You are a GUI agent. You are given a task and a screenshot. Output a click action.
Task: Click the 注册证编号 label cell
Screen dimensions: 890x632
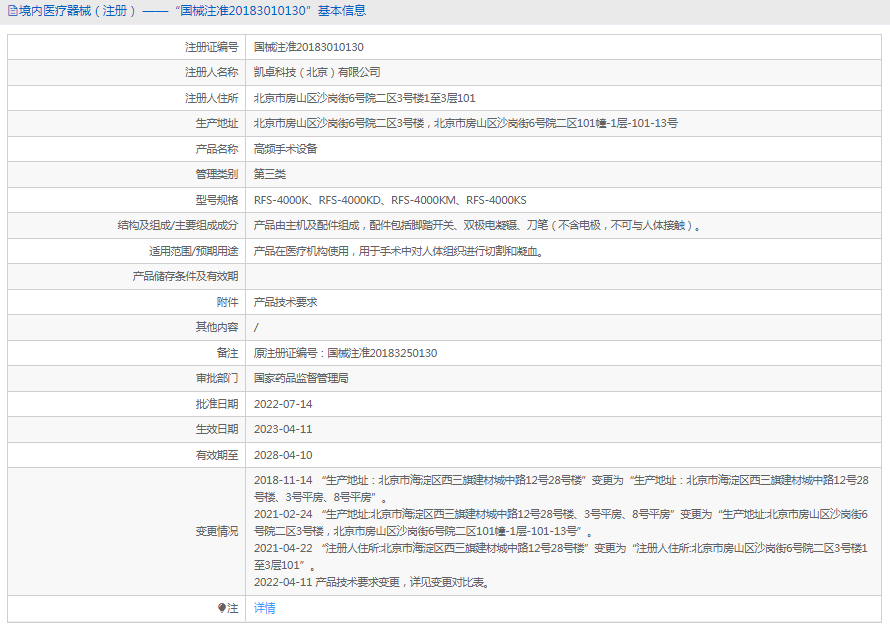click(x=212, y=47)
